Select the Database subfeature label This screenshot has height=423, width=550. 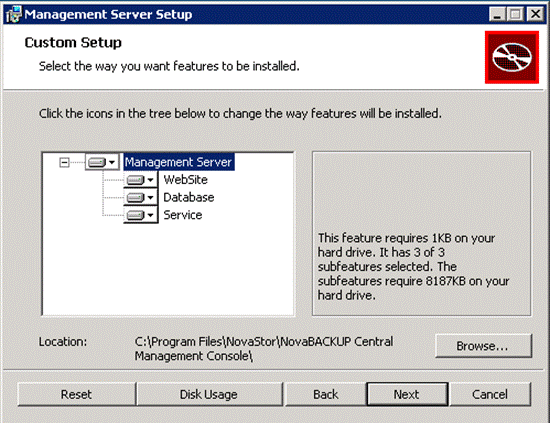click(x=189, y=197)
